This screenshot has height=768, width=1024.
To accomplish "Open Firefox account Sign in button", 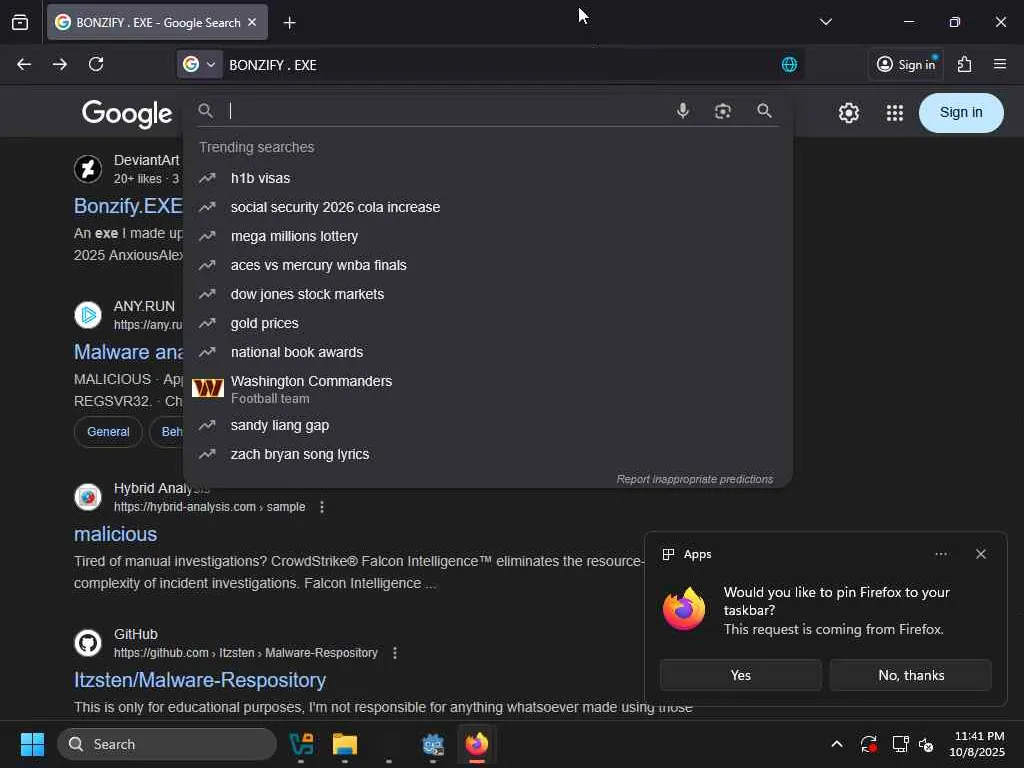I will 906,64.
